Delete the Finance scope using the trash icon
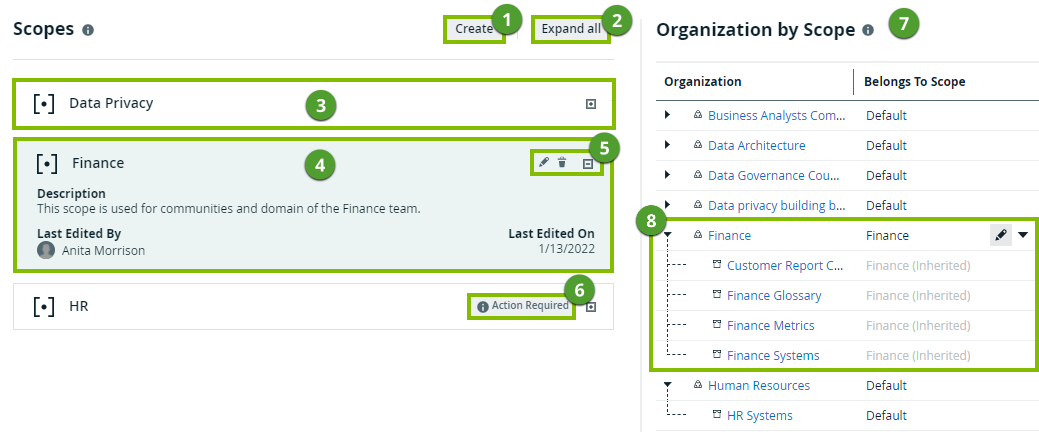This screenshot has width=1039, height=432. (x=562, y=162)
